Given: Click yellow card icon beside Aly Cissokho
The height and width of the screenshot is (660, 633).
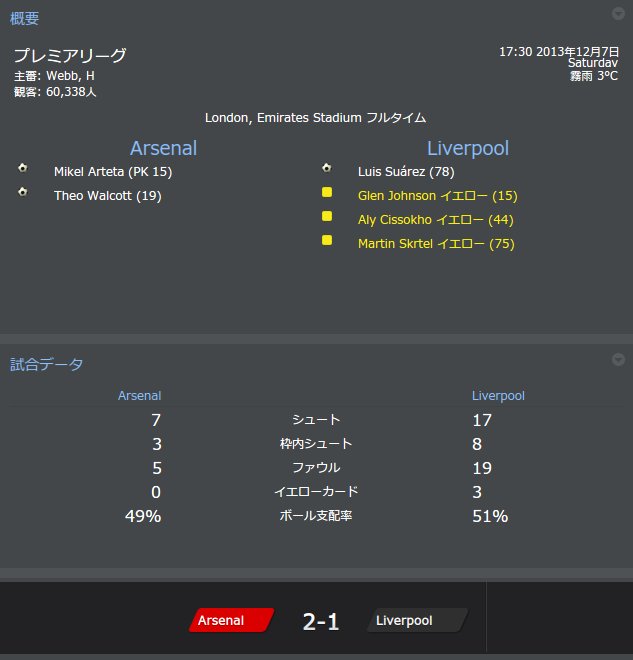Looking at the screenshot, I should tap(326, 216).
